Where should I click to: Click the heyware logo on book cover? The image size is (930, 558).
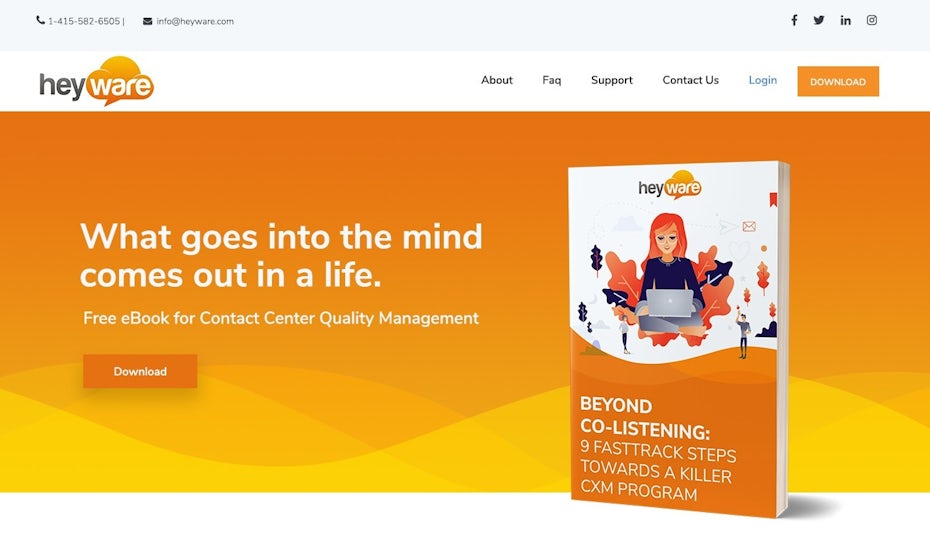click(x=670, y=186)
